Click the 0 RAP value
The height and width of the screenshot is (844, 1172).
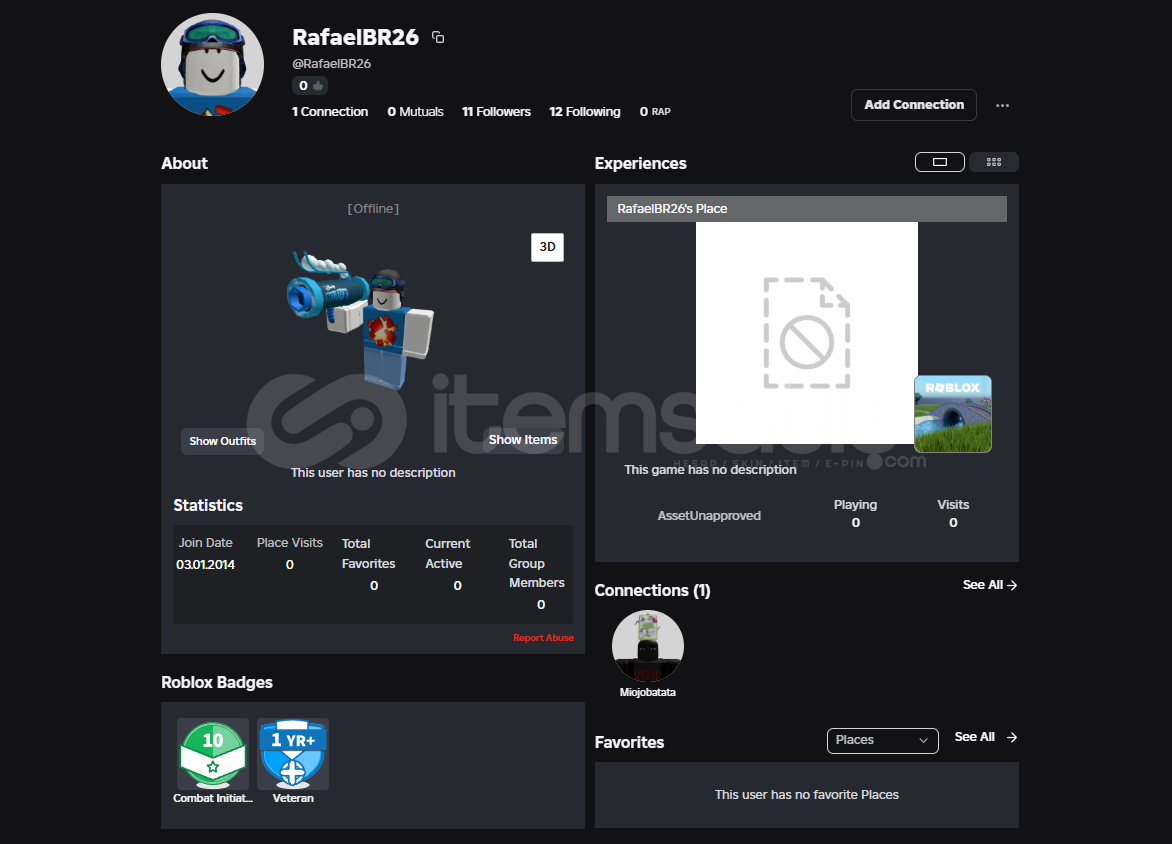point(655,111)
